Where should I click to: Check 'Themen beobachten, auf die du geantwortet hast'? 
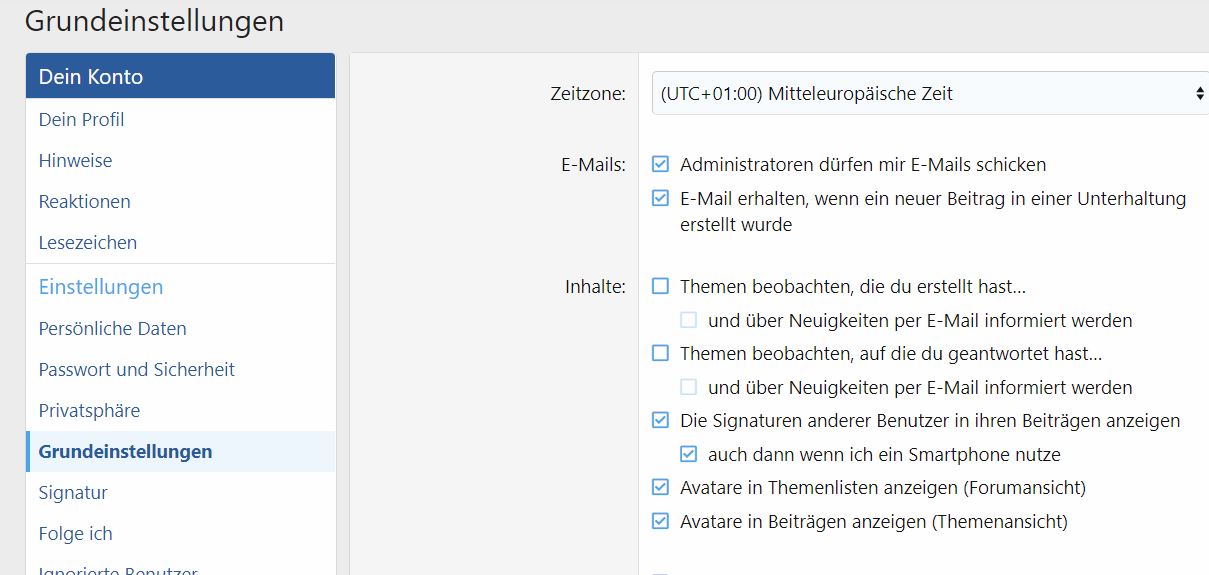[x=660, y=353]
